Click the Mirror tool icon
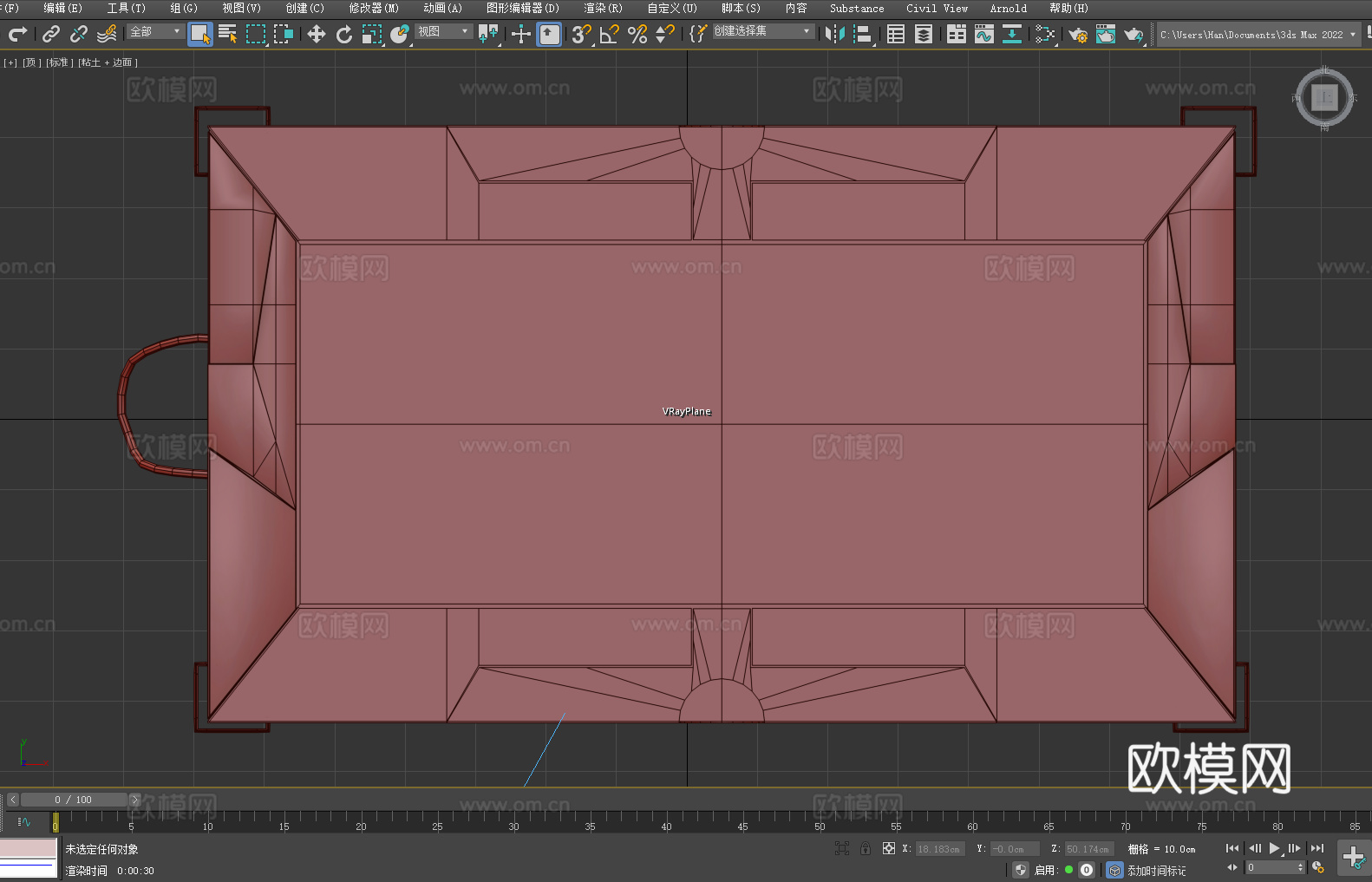1372x882 pixels. (834, 34)
